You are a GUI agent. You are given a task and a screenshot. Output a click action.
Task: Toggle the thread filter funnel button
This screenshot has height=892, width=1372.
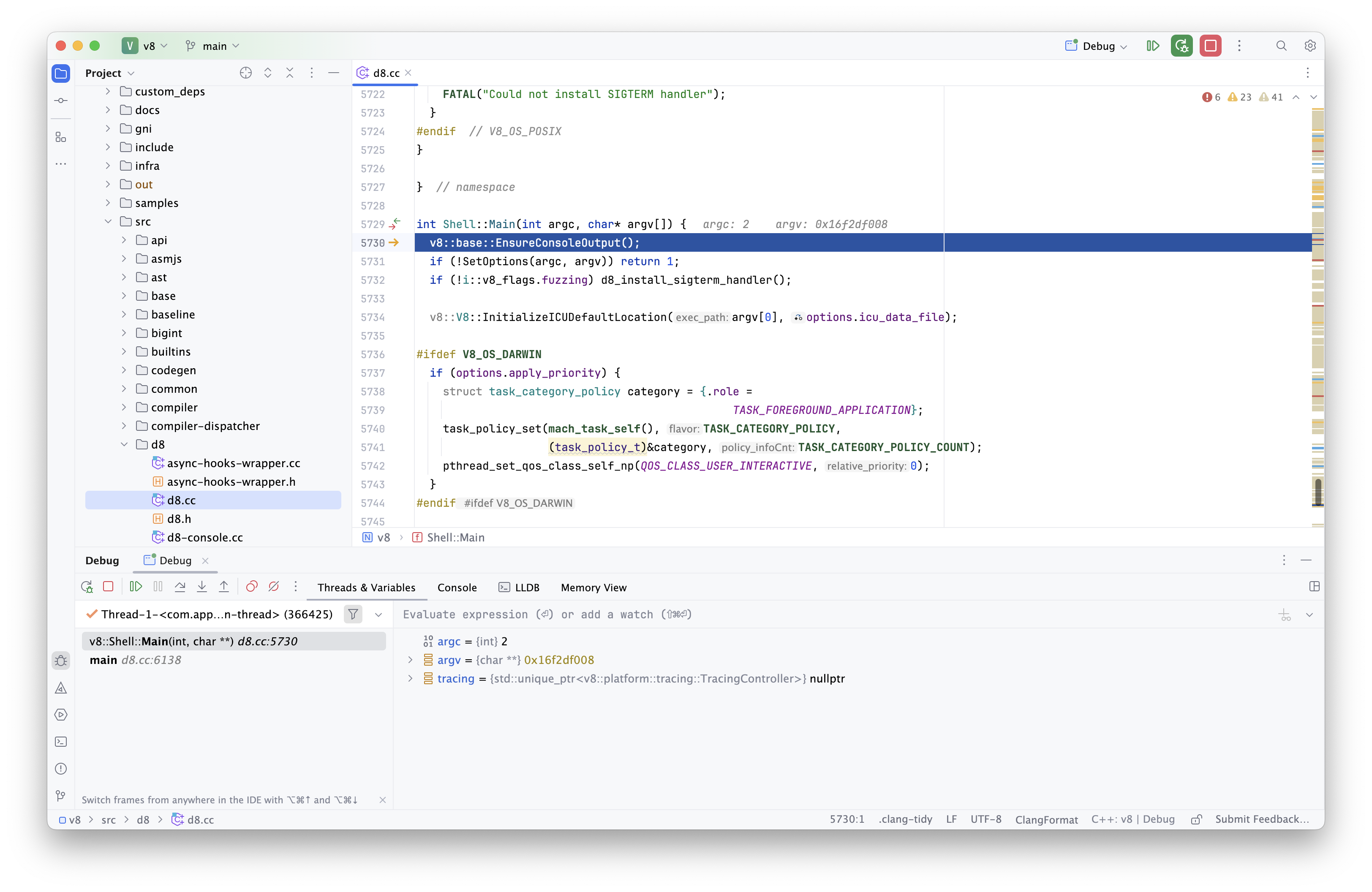pos(353,614)
